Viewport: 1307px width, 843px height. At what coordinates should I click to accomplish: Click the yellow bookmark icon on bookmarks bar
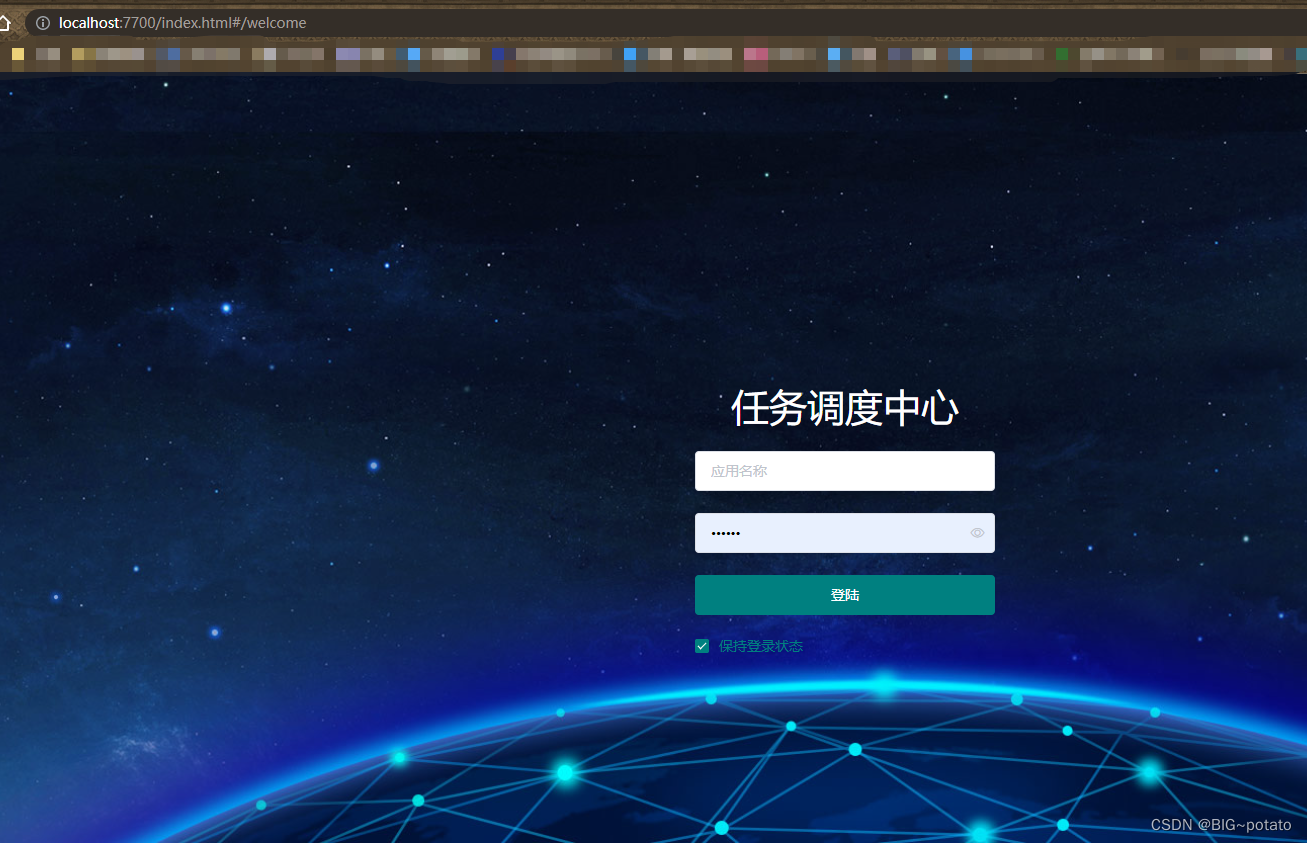[x=17, y=54]
